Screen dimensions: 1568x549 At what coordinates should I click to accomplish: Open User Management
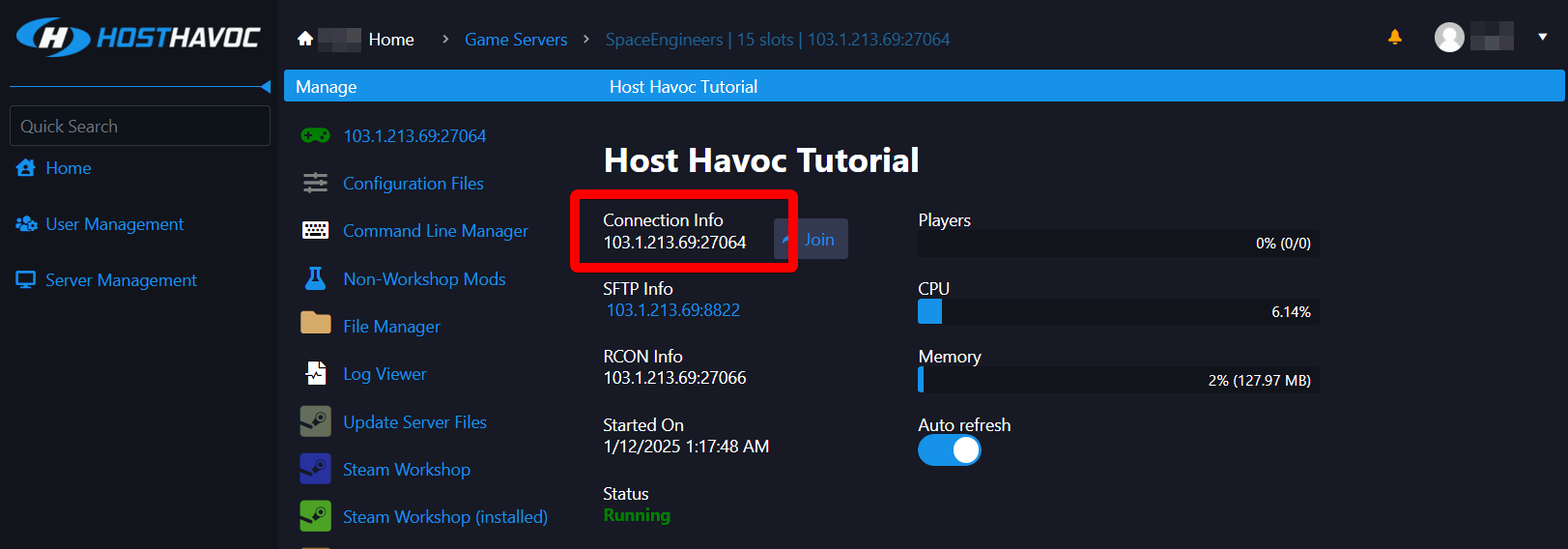115,224
